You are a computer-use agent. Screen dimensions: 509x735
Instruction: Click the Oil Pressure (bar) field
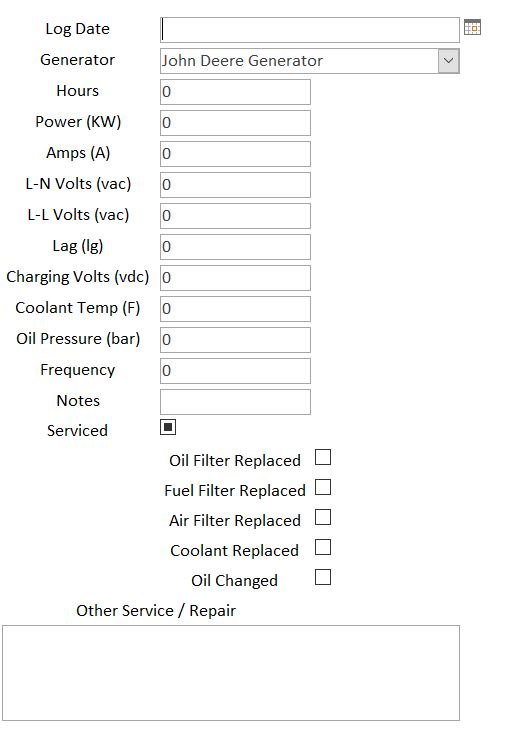click(235, 339)
